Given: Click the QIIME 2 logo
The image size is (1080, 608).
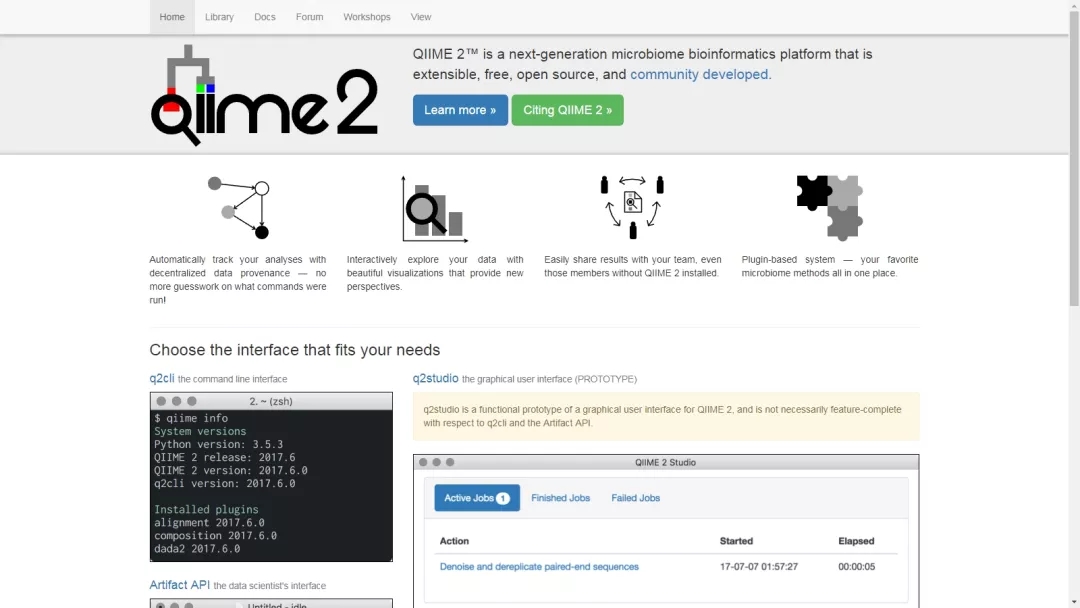Looking at the screenshot, I should [x=264, y=95].
